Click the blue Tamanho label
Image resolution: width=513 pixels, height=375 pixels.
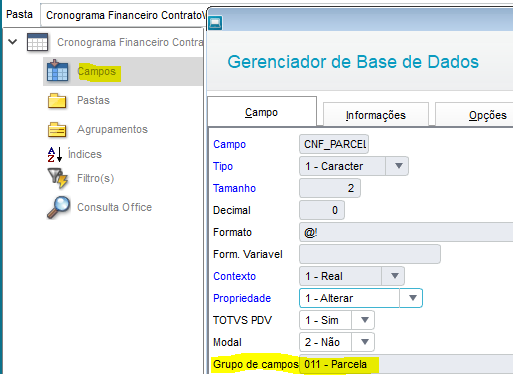point(234,188)
